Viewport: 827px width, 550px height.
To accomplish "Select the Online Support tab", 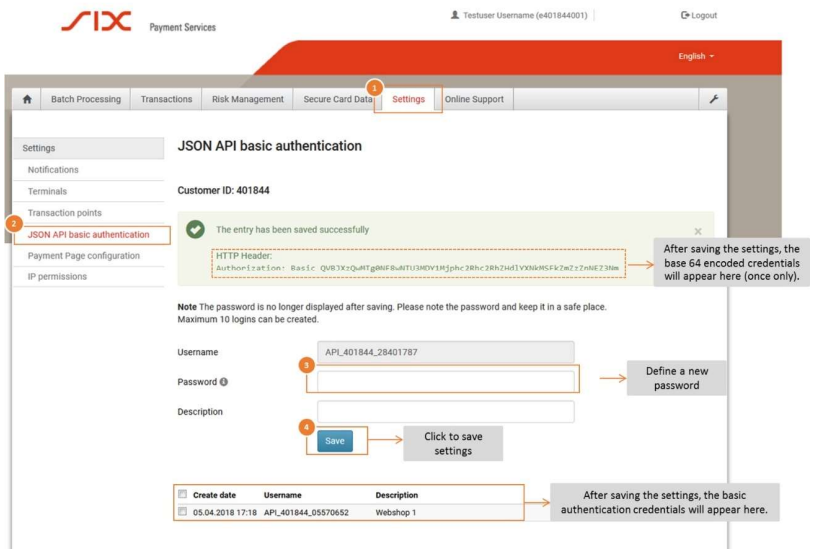I will pos(474,99).
